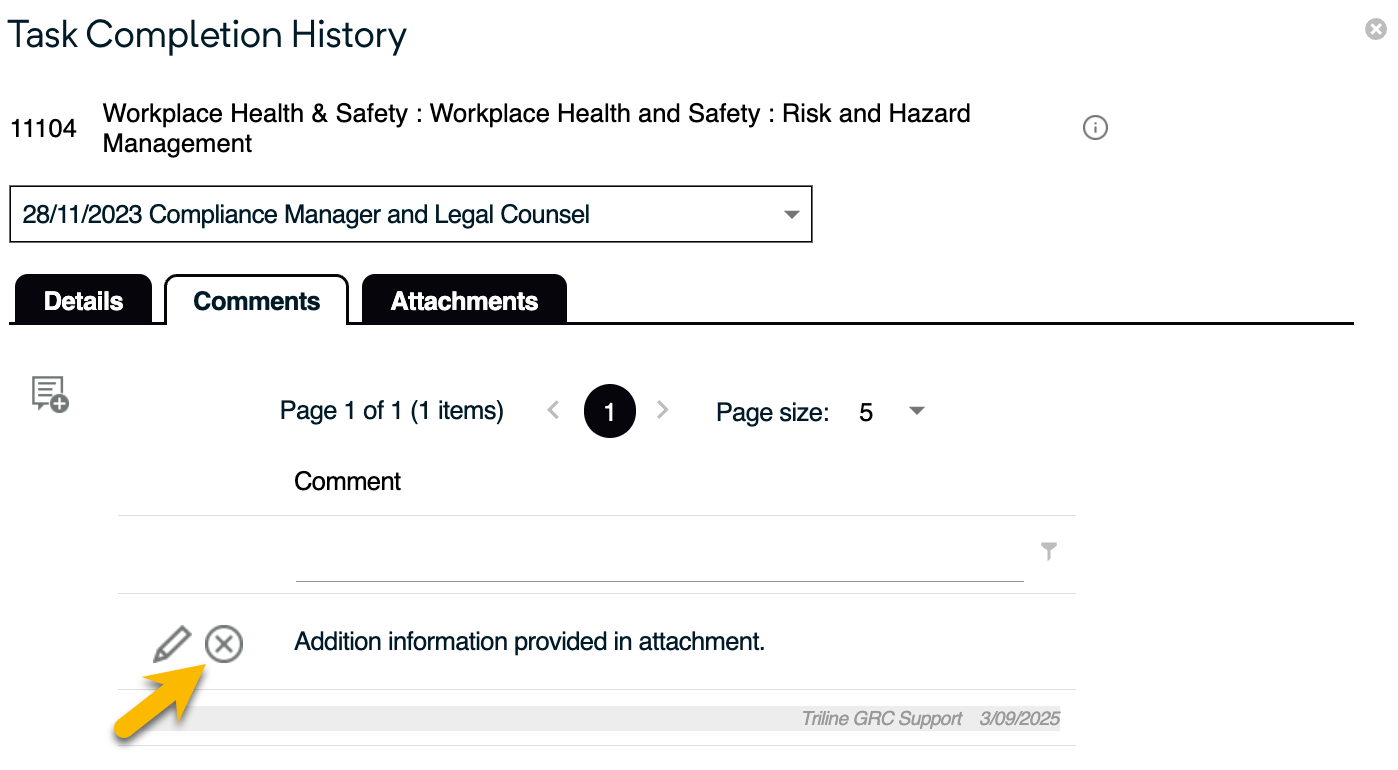Edit the comment with pencil icon
The width and height of the screenshot is (1398, 770).
point(172,644)
